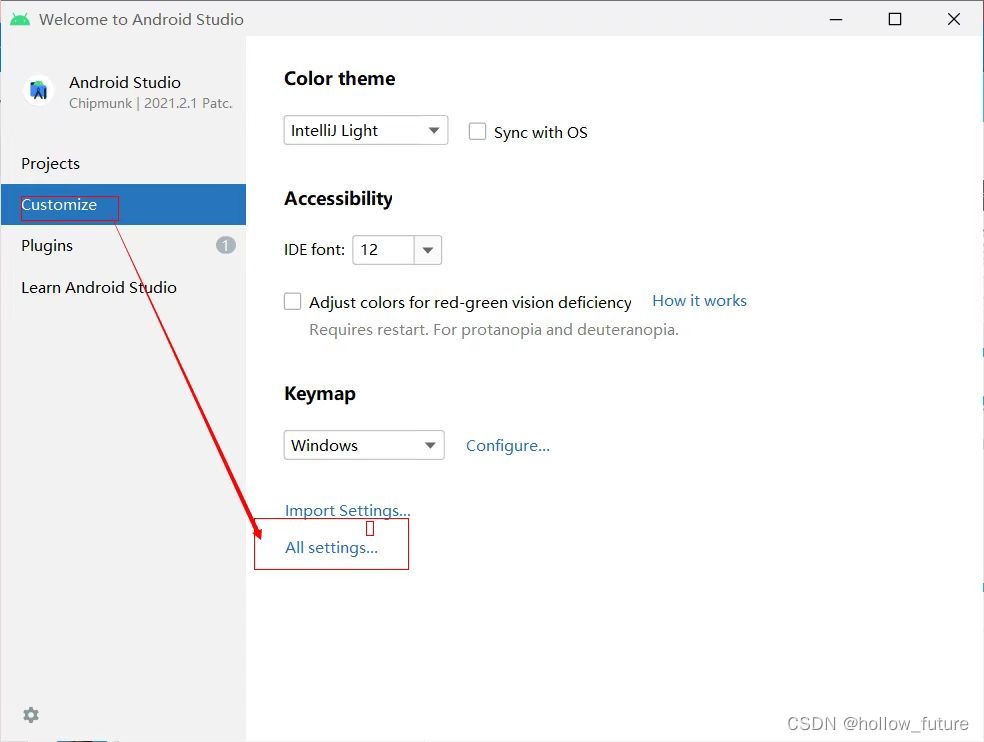Open the Windows keymap dropdown

[364, 445]
